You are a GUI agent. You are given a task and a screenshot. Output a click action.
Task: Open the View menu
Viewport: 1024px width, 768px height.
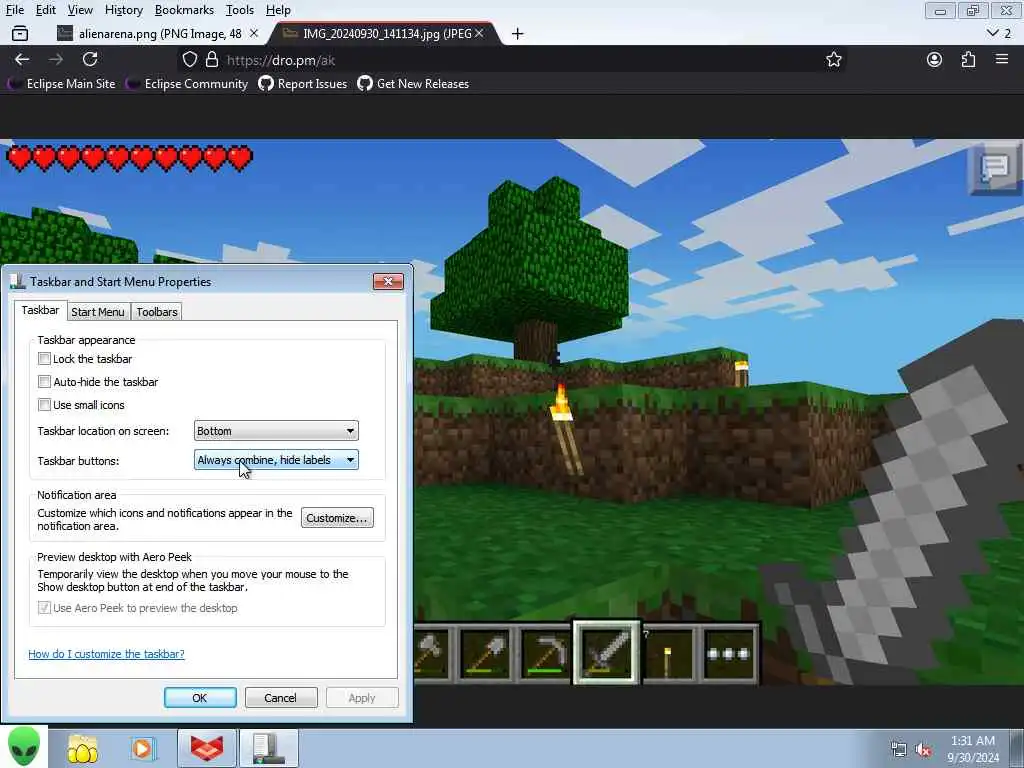click(x=80, y=10)
